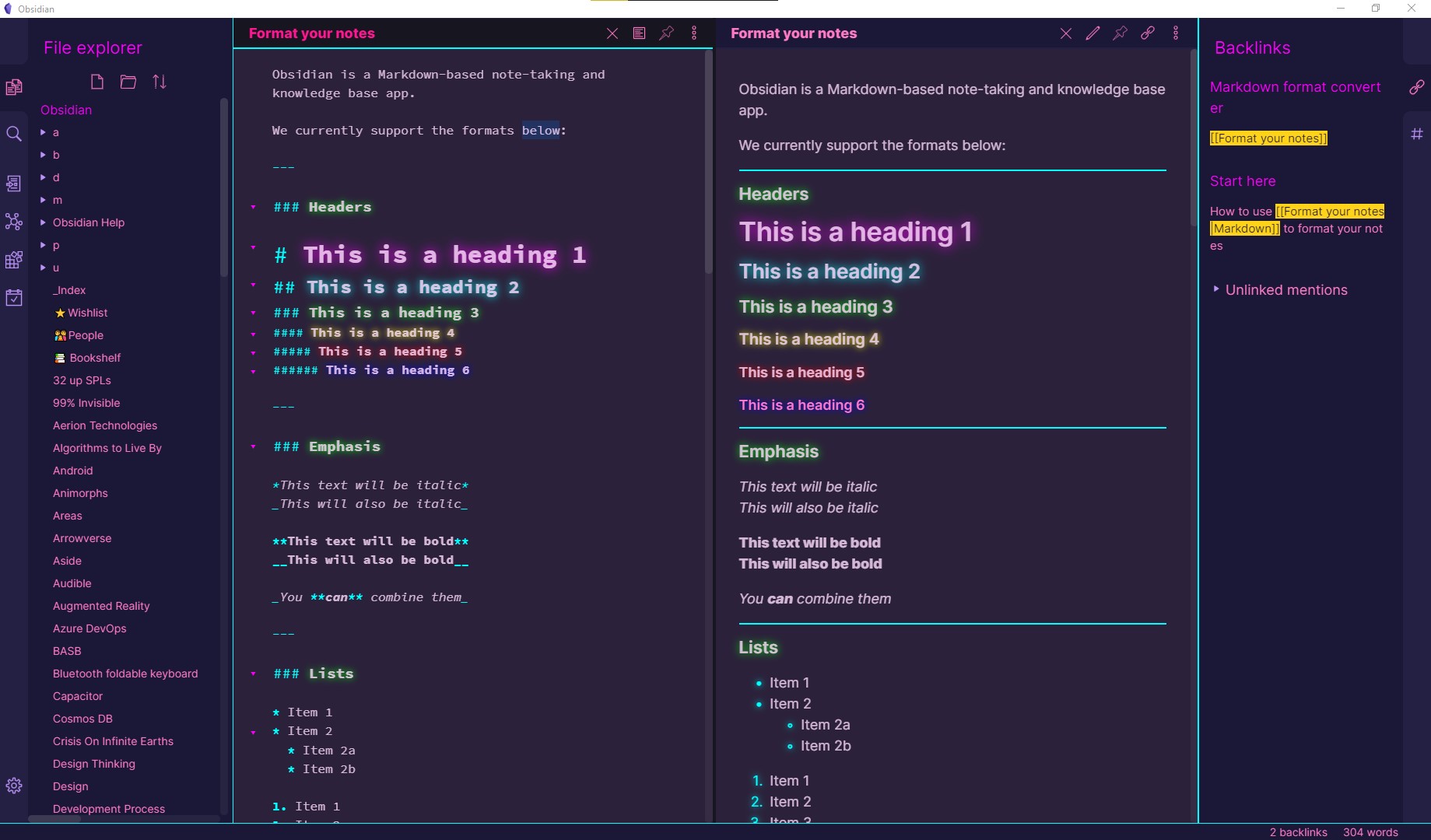Open the plugins grid ribbon icon

tap(14, 260)
